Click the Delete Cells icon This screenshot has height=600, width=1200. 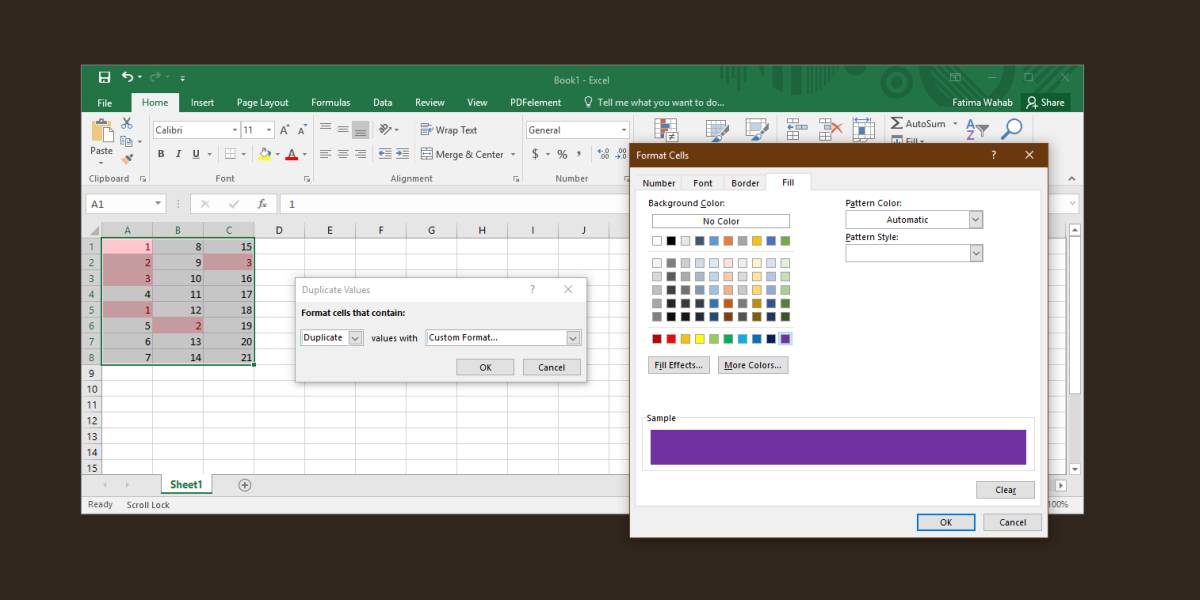click(x=830, y=129)
